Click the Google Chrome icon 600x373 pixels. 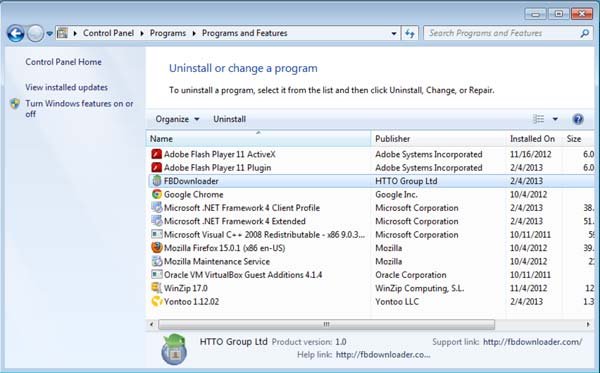(x=157, y=194)
